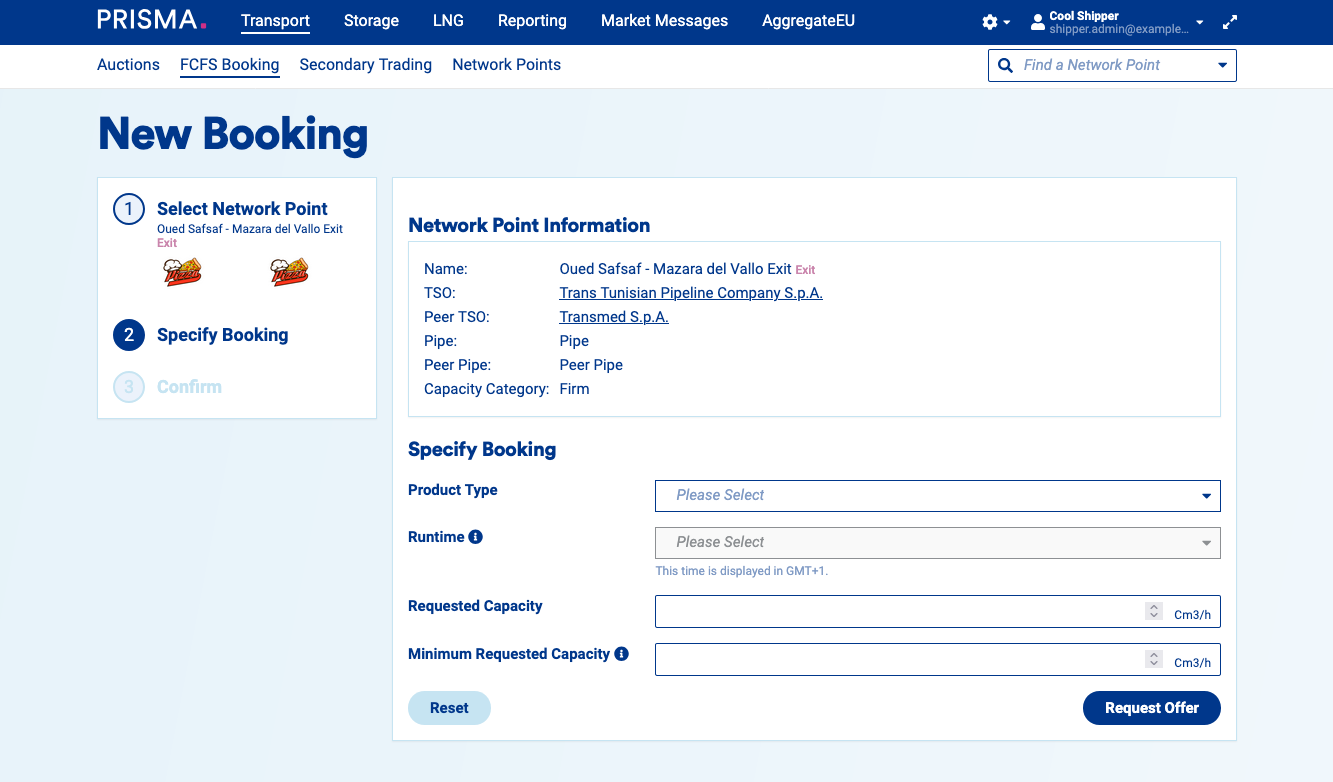Expand the Cool Shipper account dropdown
The width and height of the screenshot is (1333, 782).
(1199, 23)
